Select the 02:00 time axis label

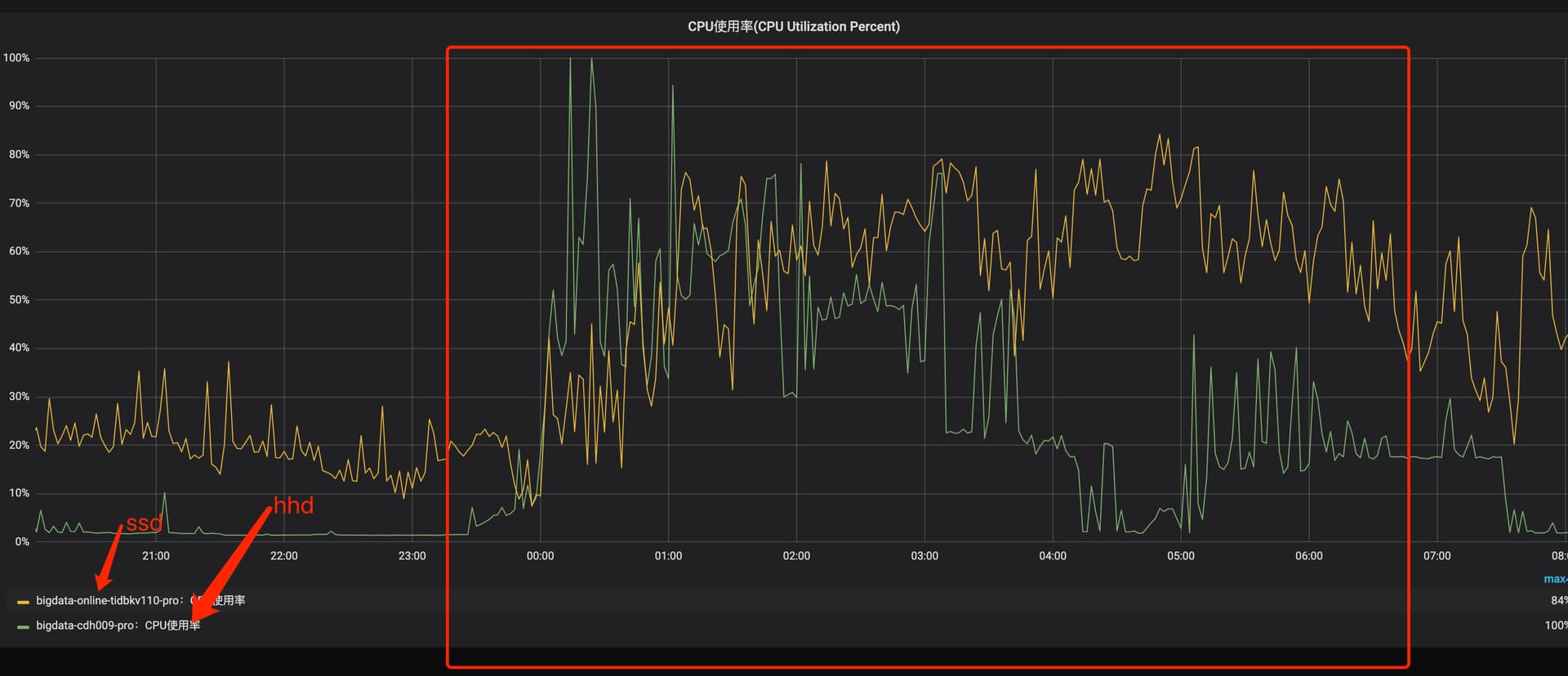(x=796, y=556)
